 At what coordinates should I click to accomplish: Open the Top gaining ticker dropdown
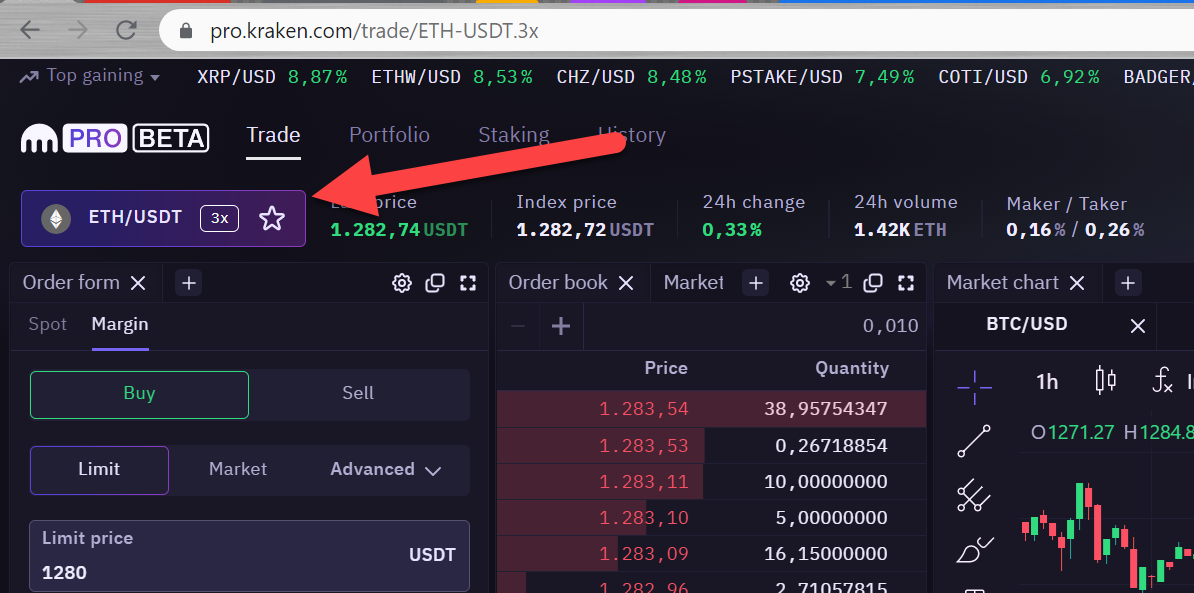(x=90, y=76)
